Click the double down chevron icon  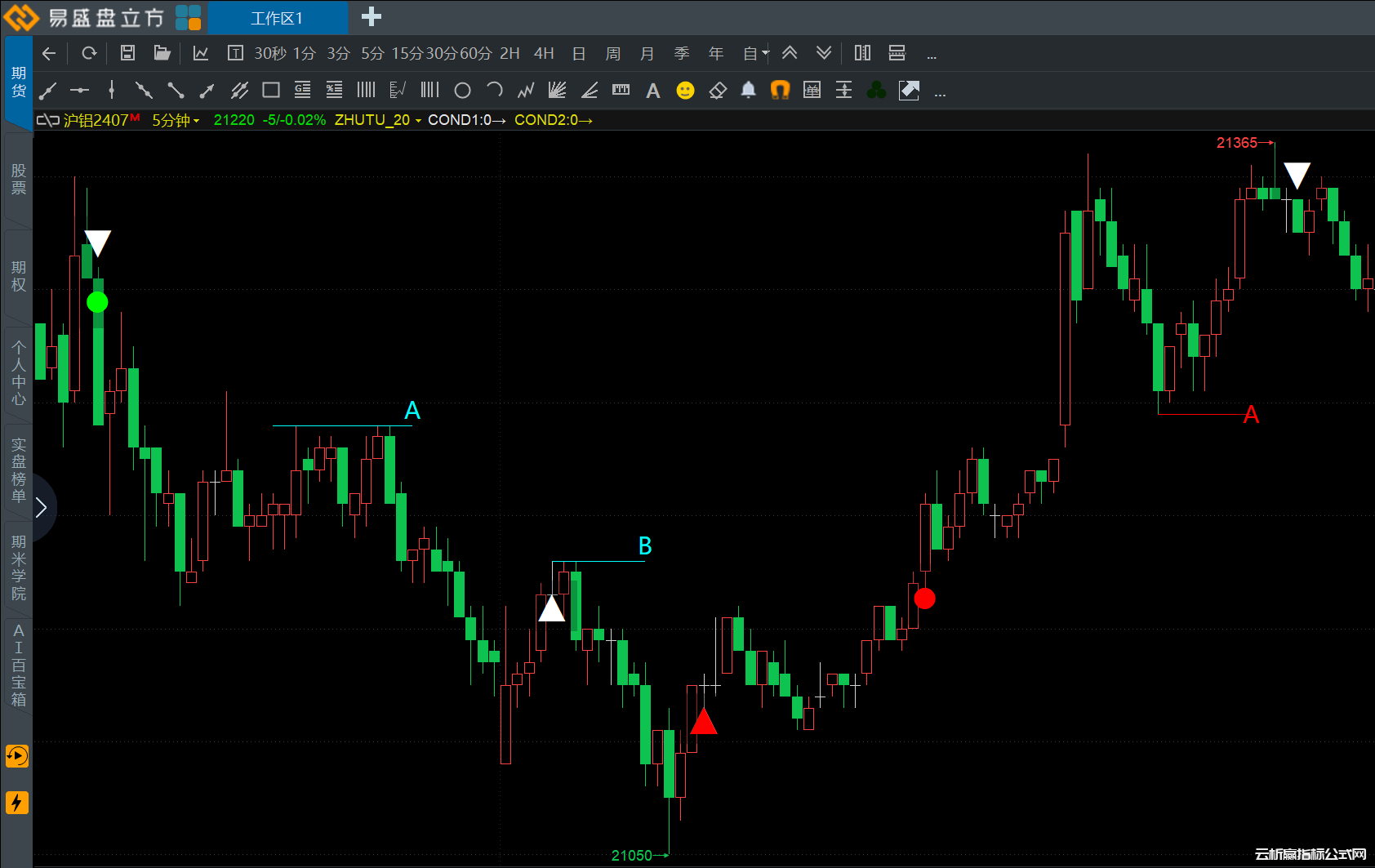824,53
